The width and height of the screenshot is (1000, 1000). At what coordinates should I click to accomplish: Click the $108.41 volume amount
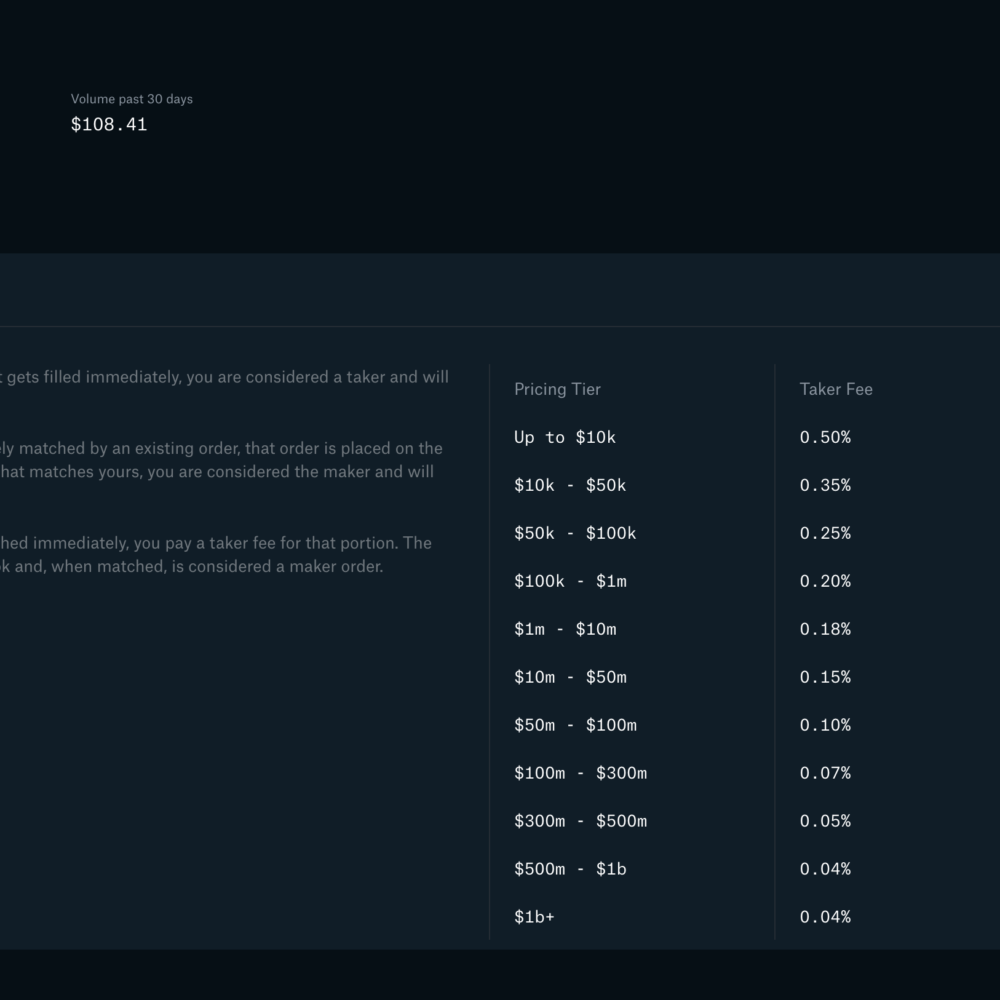(x=109, y=125)
